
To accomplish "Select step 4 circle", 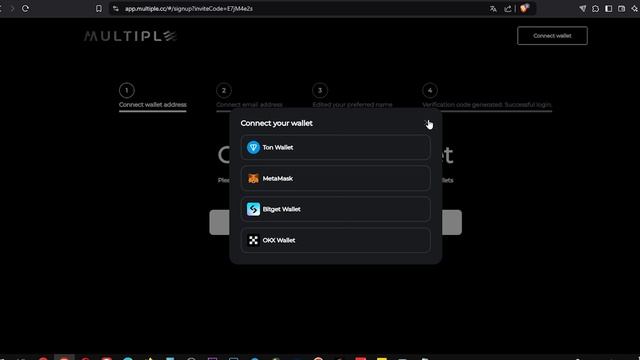I will tap(430, 90).
